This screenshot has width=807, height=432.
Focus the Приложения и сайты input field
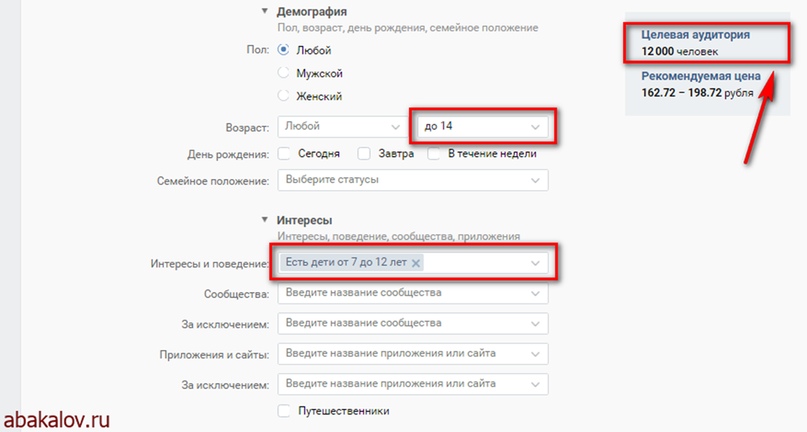(x=413, y=354)
